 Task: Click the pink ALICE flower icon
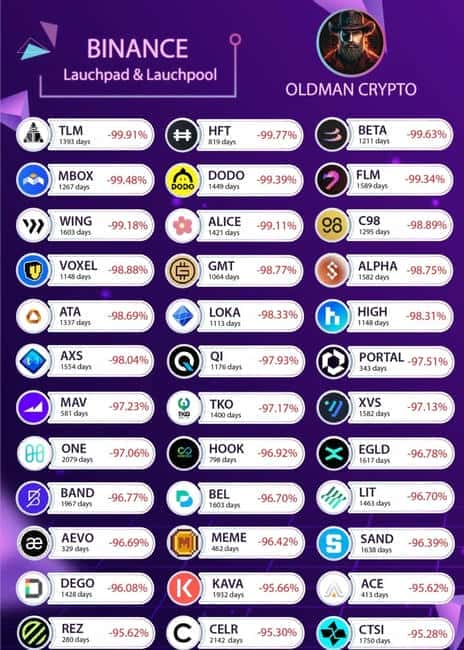182,226
